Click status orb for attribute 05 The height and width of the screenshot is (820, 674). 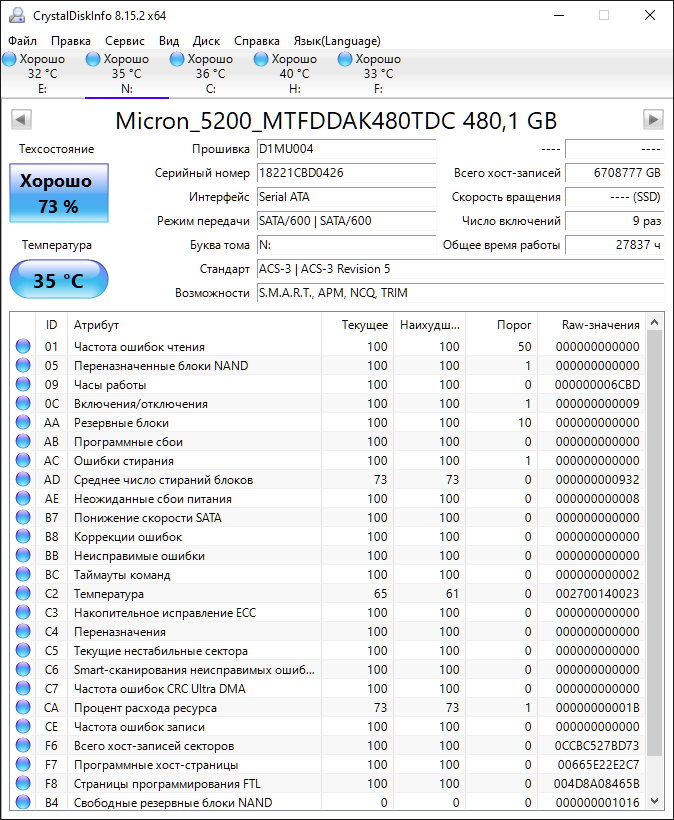point(23,365)
